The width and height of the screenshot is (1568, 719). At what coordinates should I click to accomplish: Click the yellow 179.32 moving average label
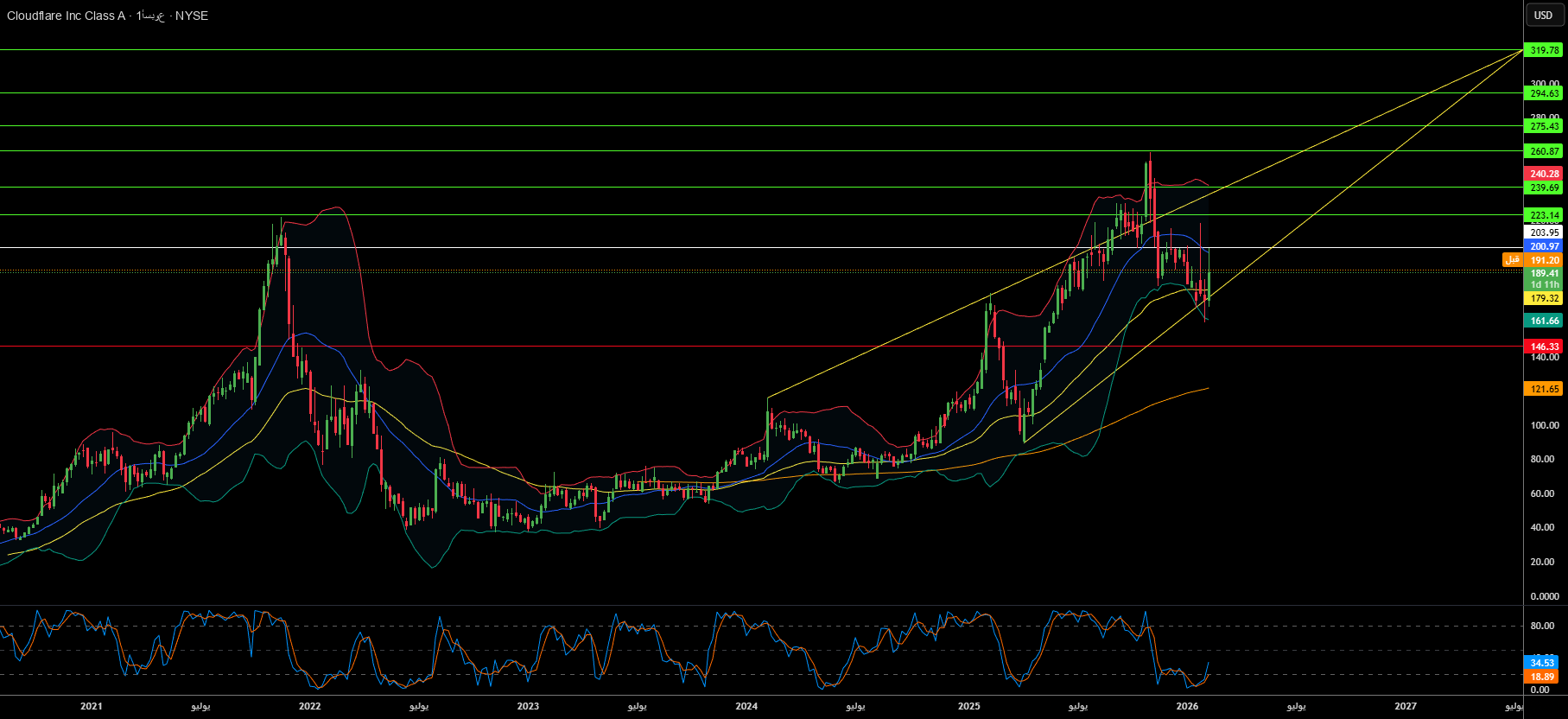coord(1544,298)
